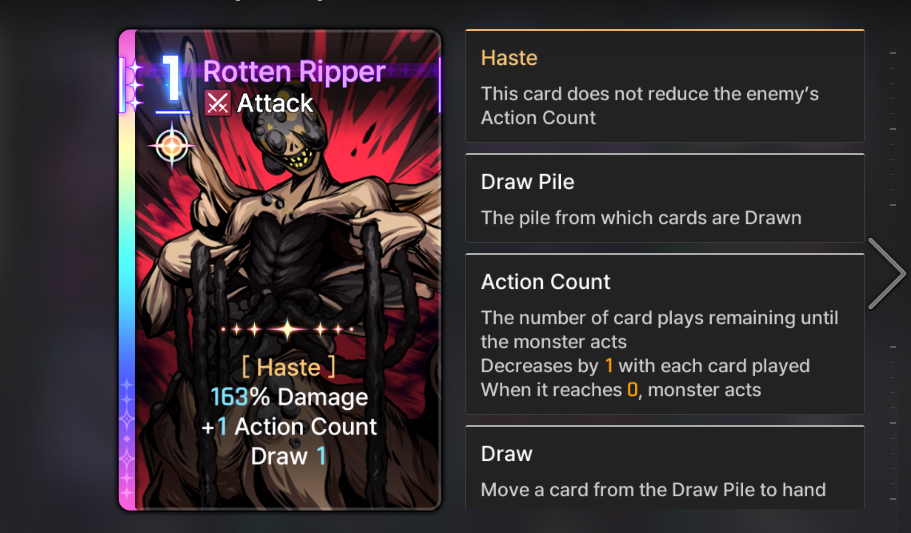
Task: Click the star rating divider on card
Action: (x=288, y=330)
